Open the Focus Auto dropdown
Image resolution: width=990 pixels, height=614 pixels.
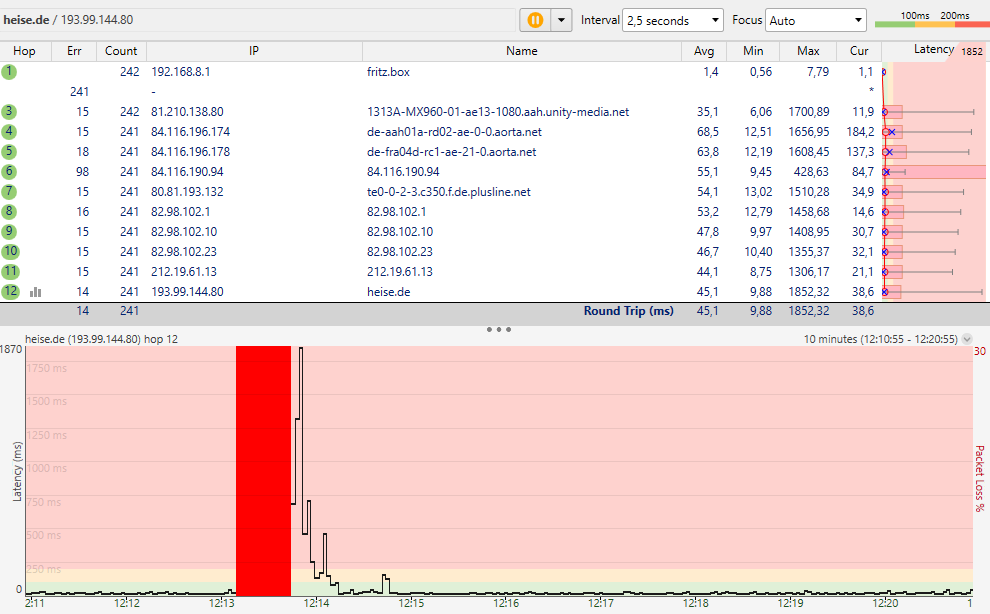[815, 20]
